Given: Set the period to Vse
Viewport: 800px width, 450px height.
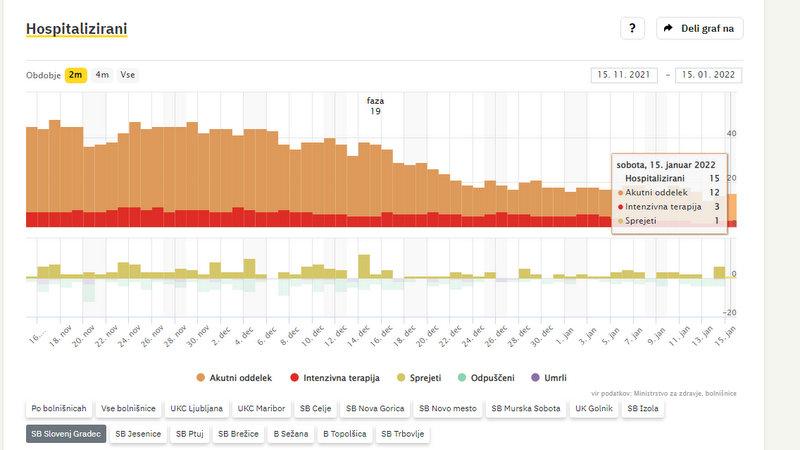Looking at the screenshot, I should click(128, 75).
